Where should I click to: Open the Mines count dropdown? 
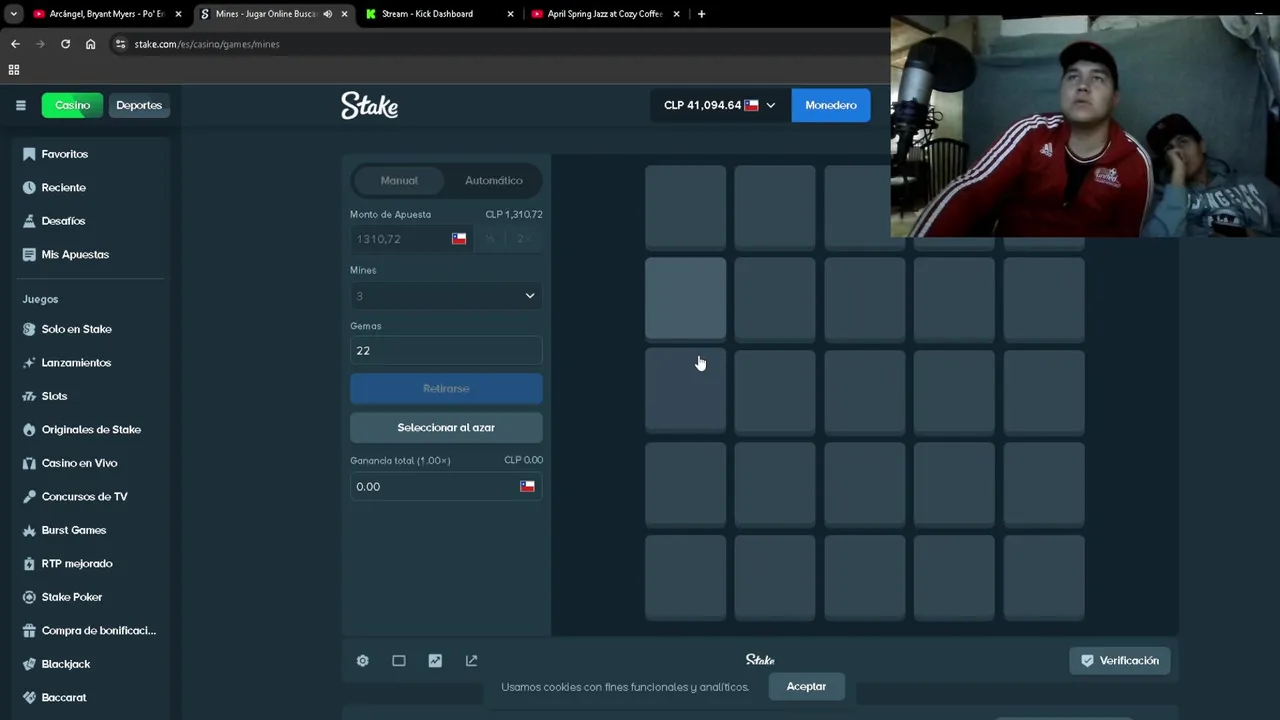tap(446, 296)
